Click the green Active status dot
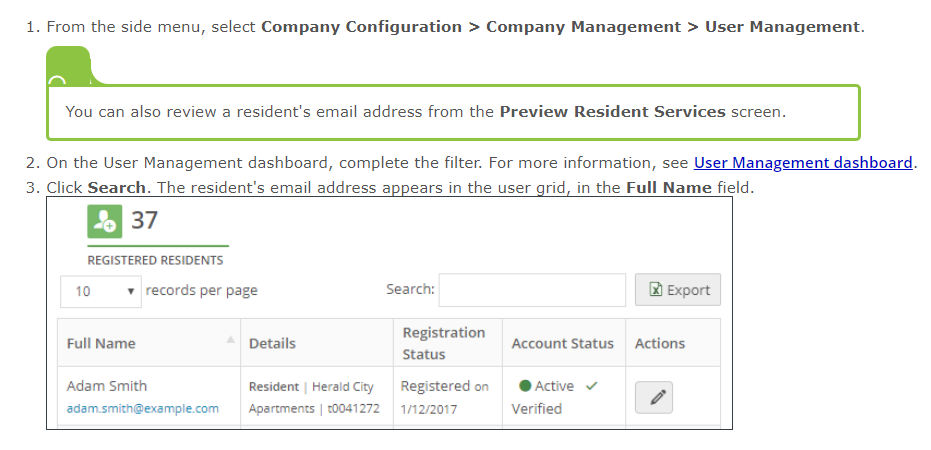 (525, 386)
